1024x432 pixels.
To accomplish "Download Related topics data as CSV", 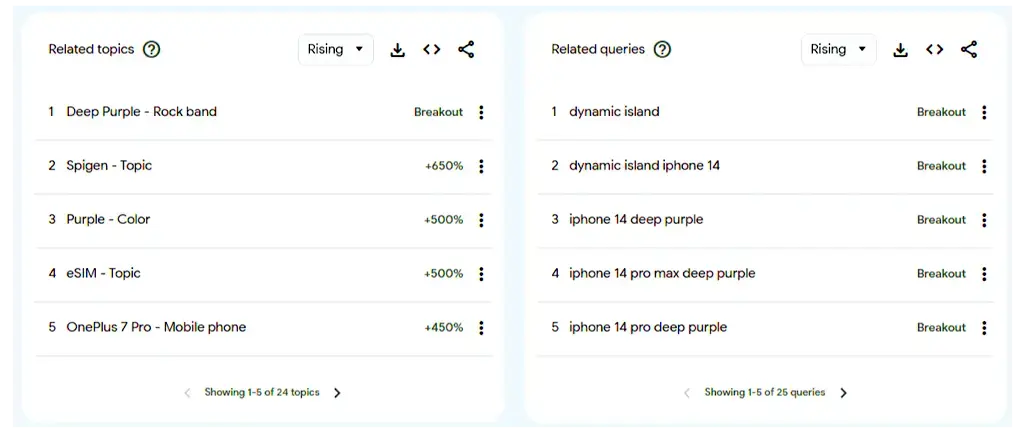I will 398,50.
